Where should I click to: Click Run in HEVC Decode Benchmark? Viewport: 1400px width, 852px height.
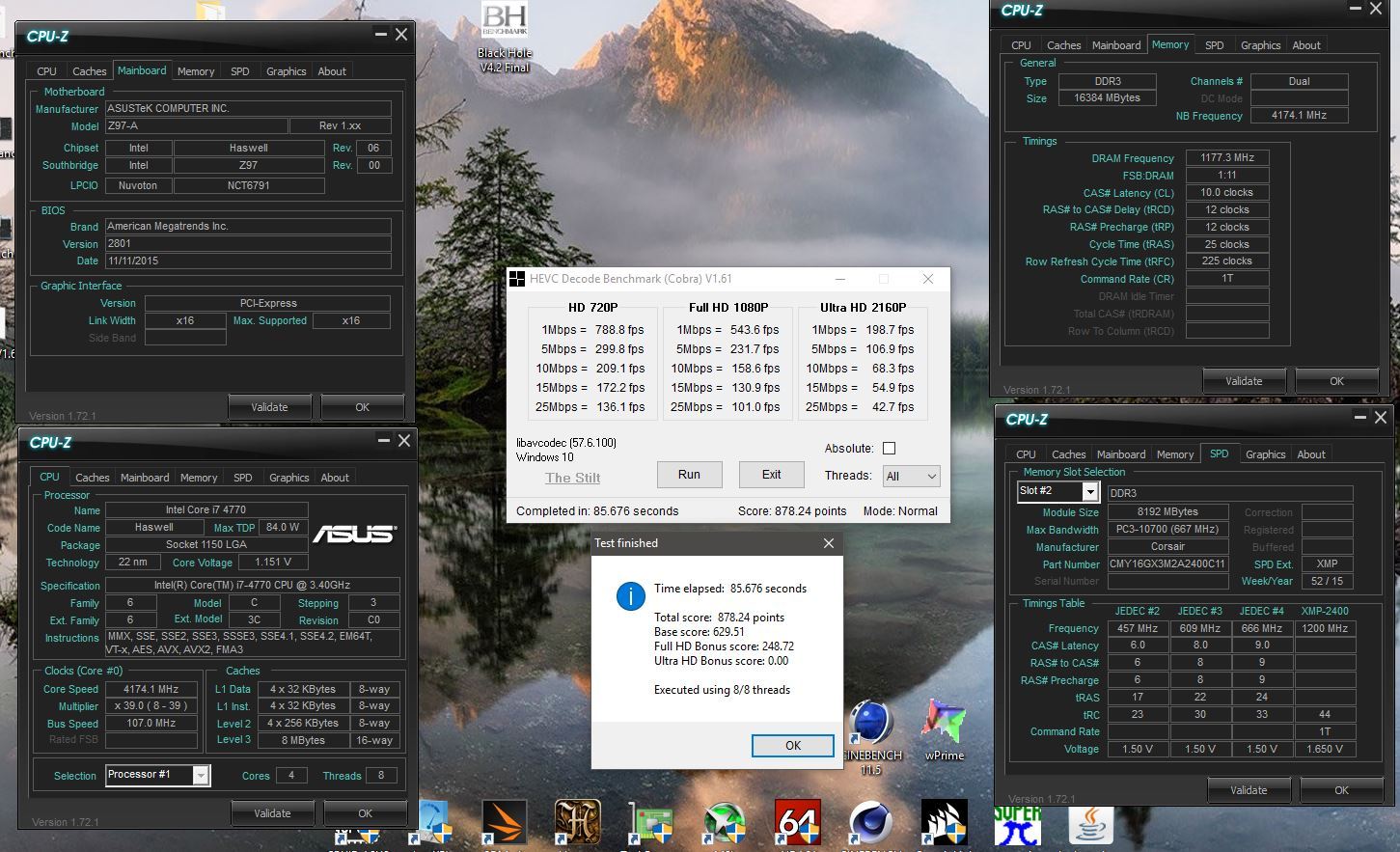point(689,474)
